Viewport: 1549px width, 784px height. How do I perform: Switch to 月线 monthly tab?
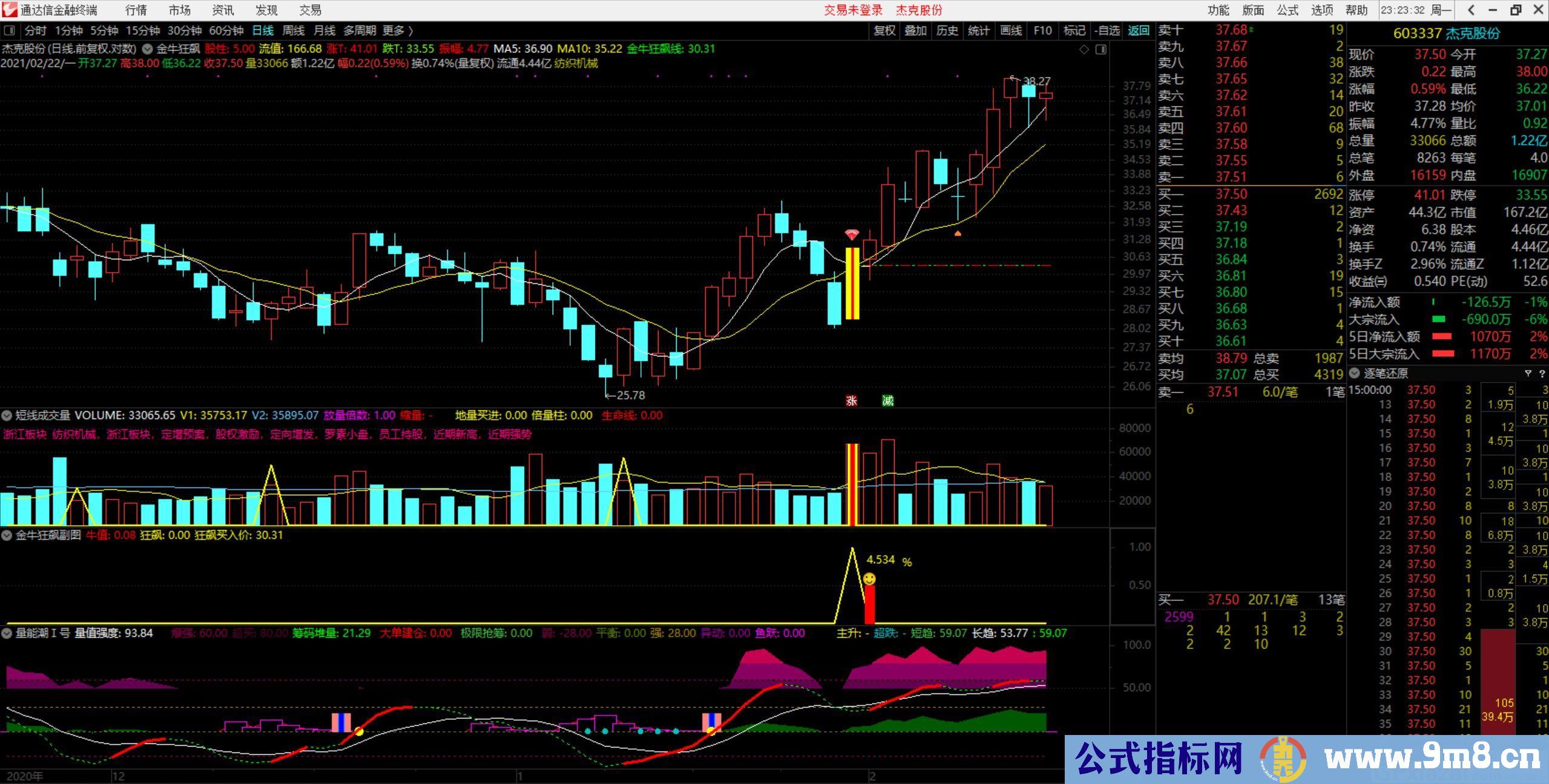click(x=324, y=31)
